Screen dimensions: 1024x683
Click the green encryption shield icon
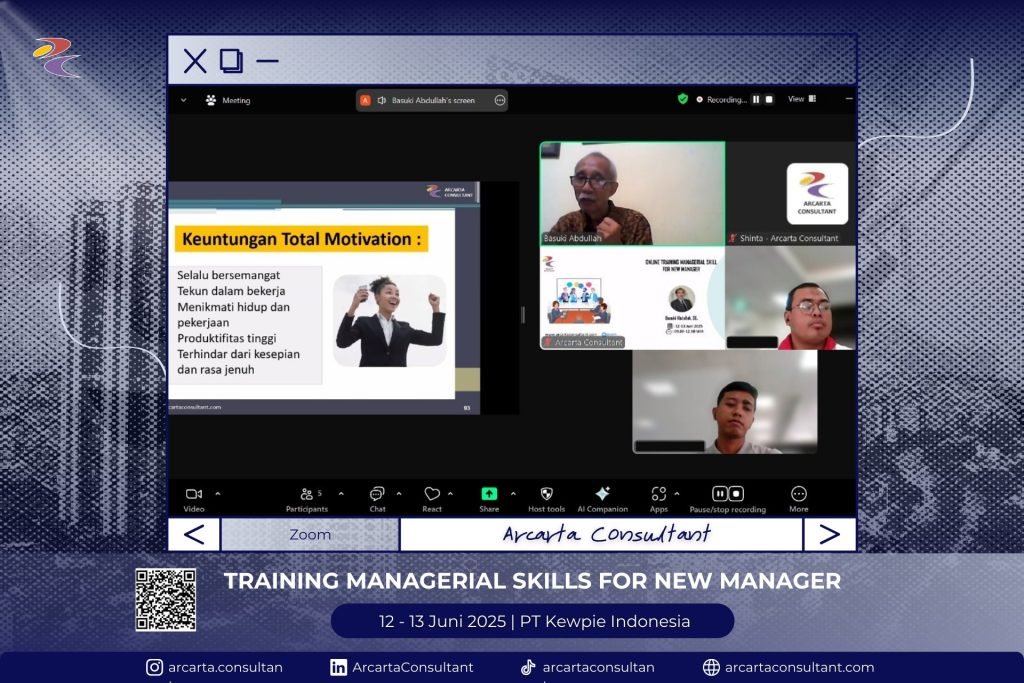pyautogui.click(x=683, y=100)
